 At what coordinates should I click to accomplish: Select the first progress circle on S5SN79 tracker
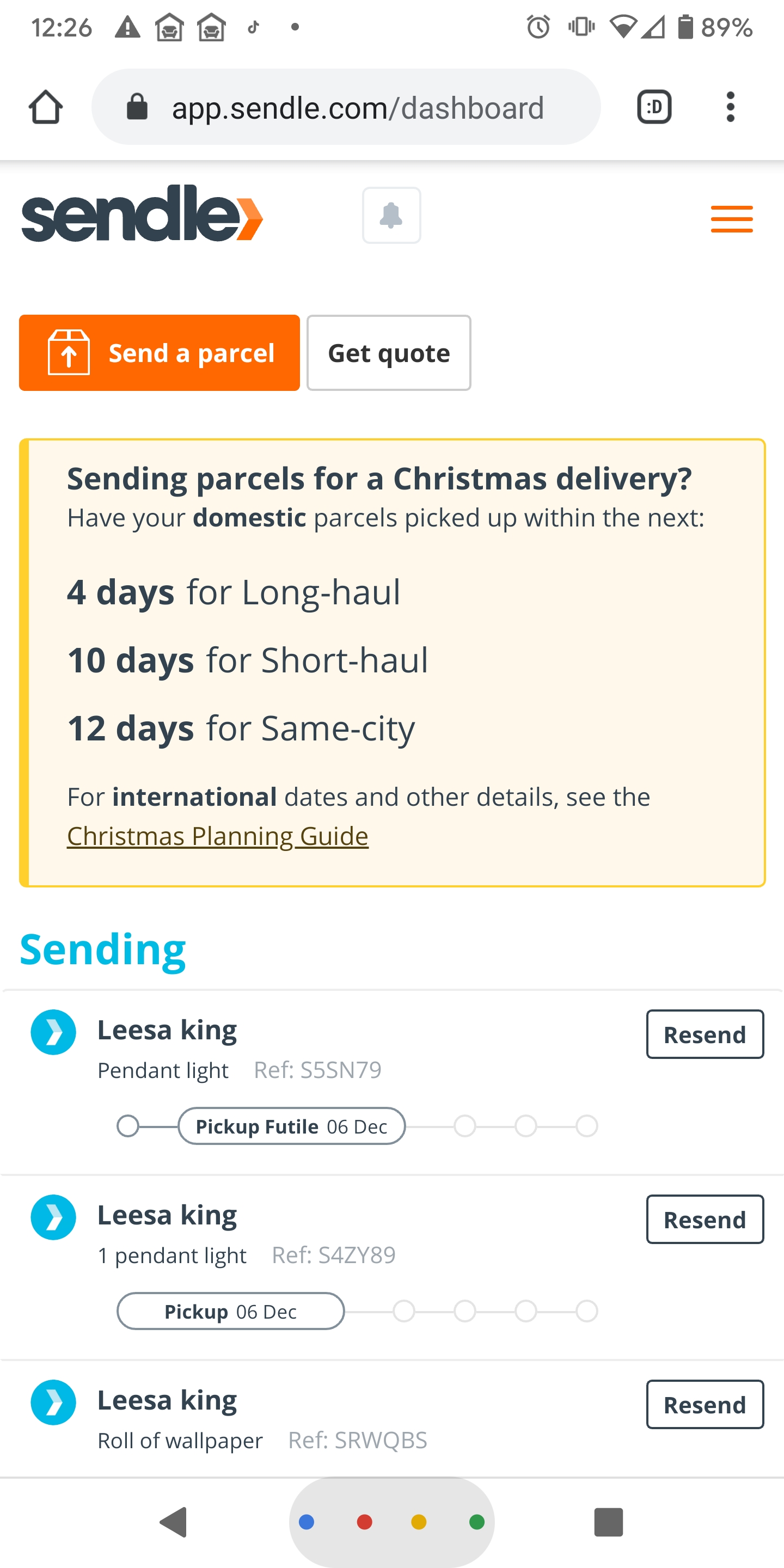(x=128, y=1126)
